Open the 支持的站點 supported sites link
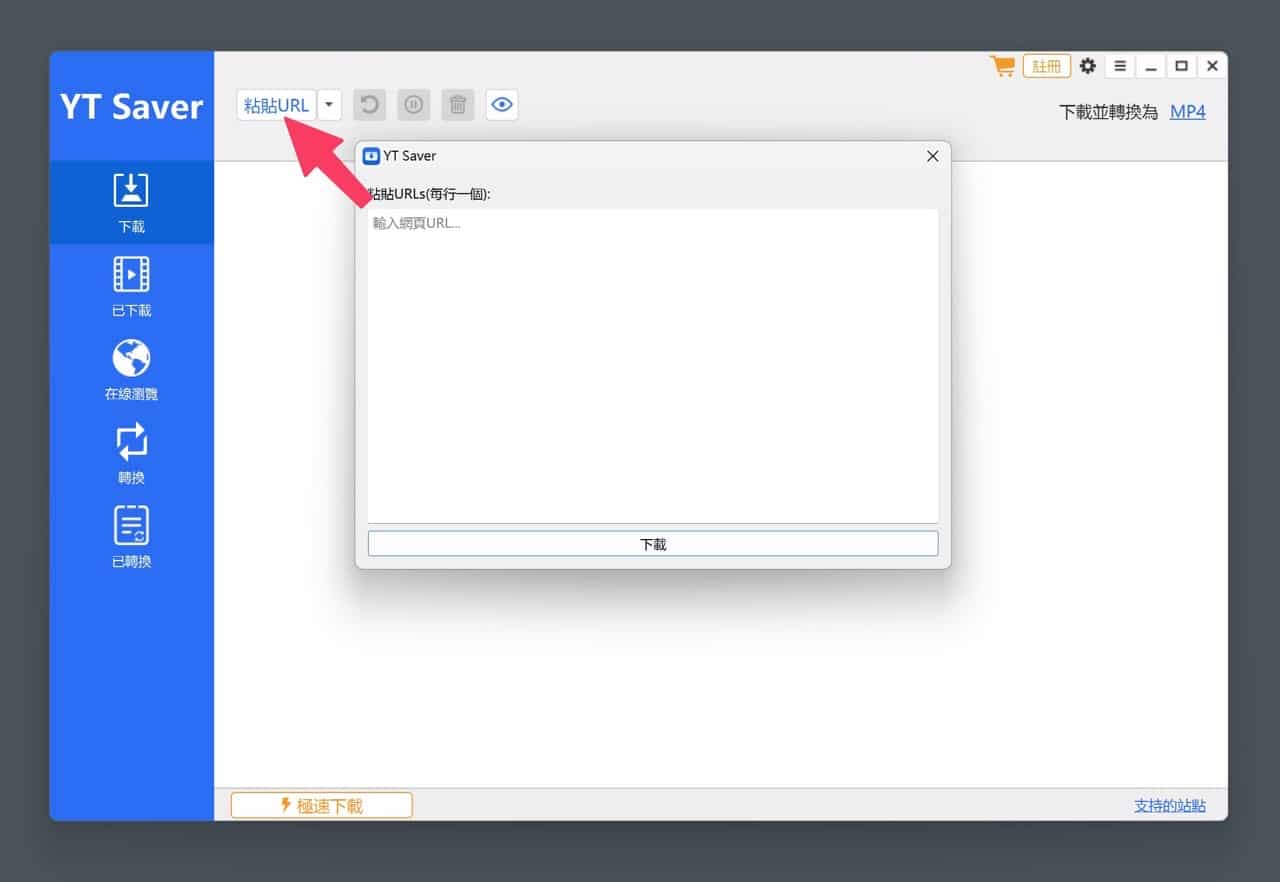This screenshot has height=882, width=1280. 1169,805
